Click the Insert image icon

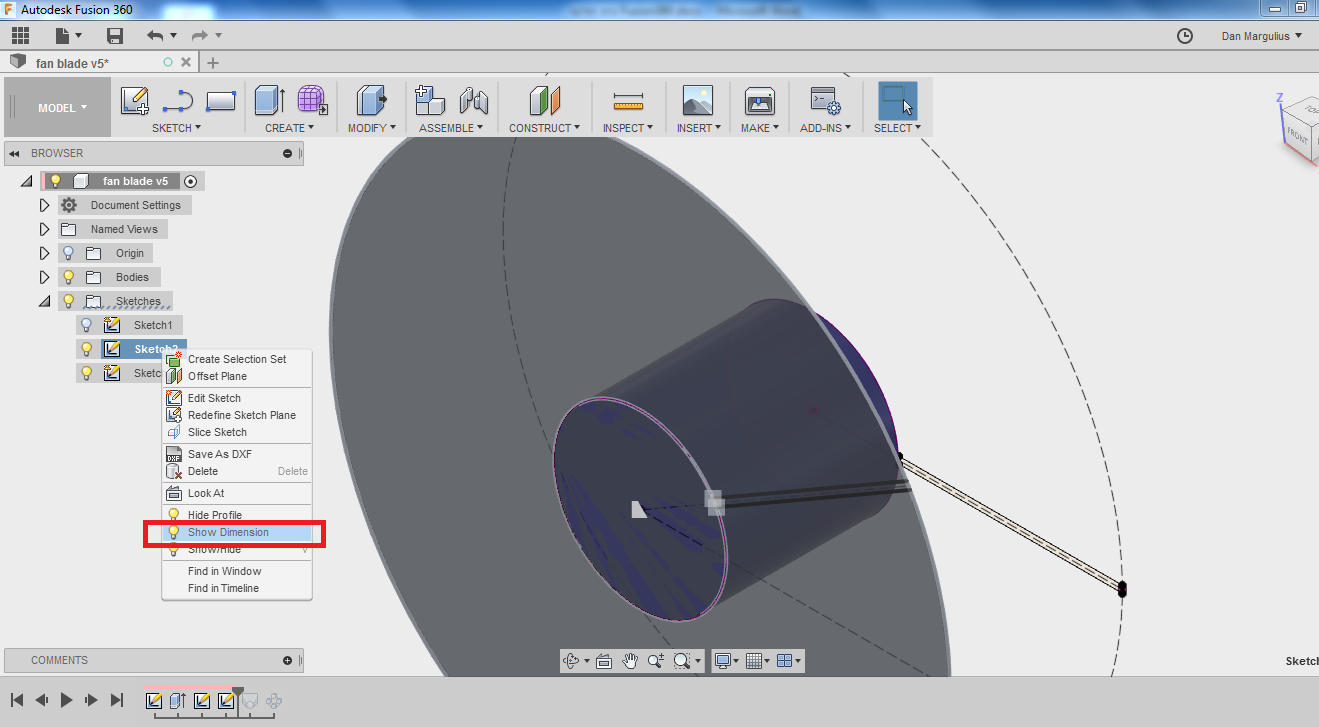(698, 101)
